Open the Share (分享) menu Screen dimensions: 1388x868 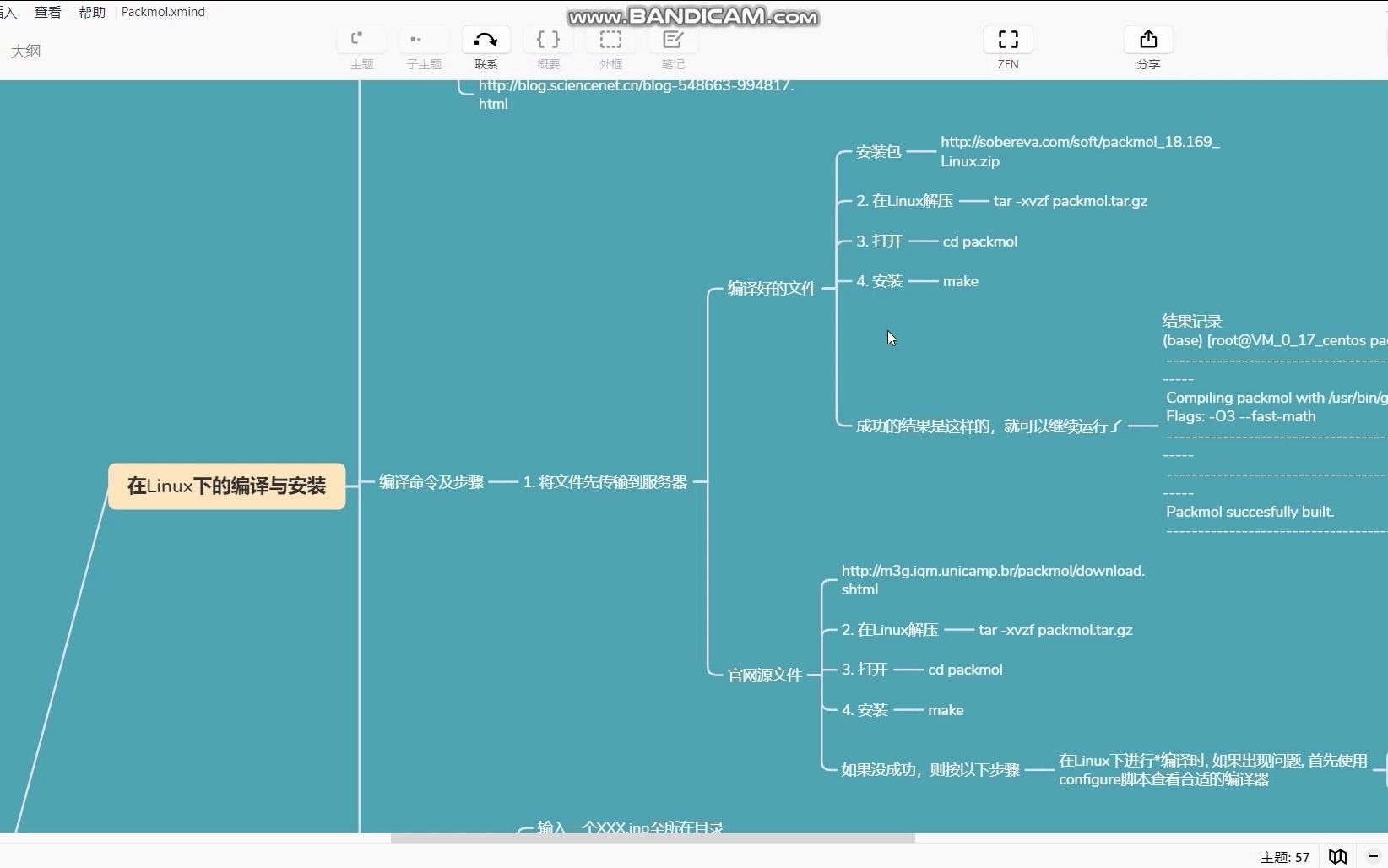pos(1148,40)
